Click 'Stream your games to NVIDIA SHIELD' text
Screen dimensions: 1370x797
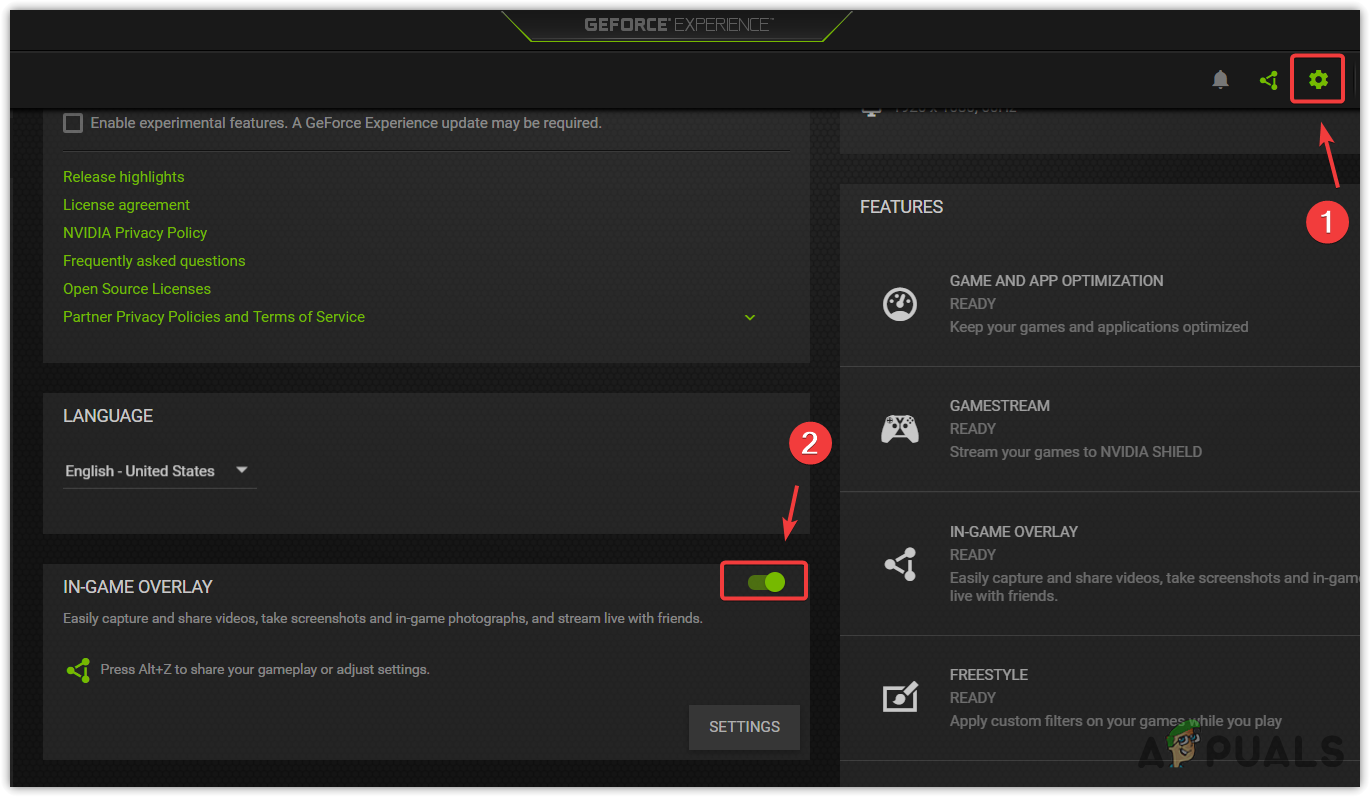pos(1076,452)
